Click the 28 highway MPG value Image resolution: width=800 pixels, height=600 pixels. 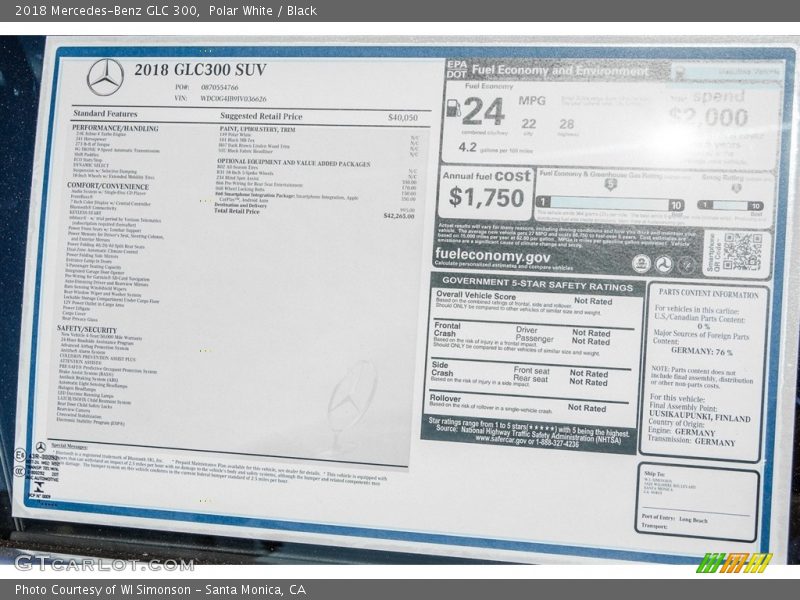pos(567,124)
